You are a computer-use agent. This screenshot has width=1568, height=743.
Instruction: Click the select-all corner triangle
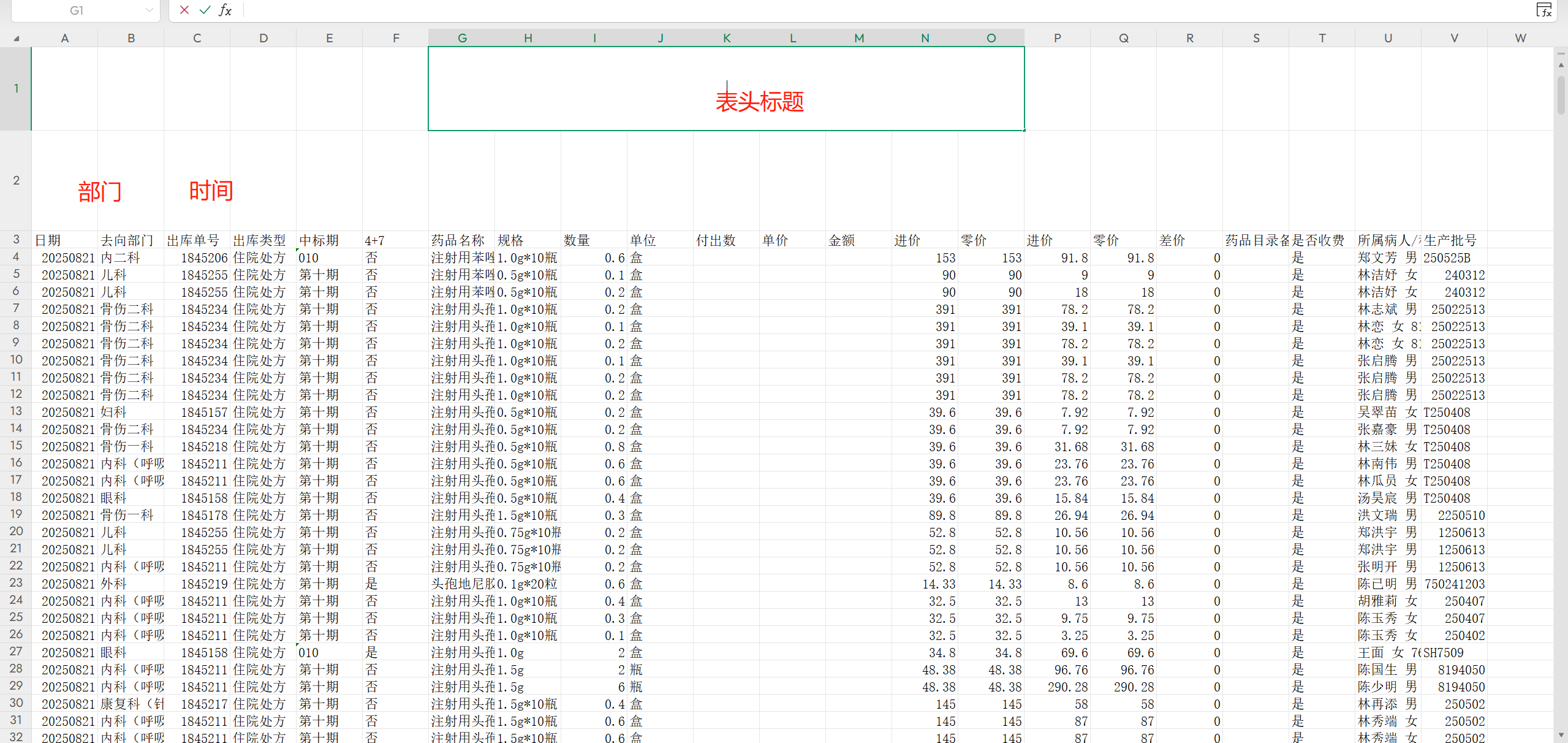[17, 38]
